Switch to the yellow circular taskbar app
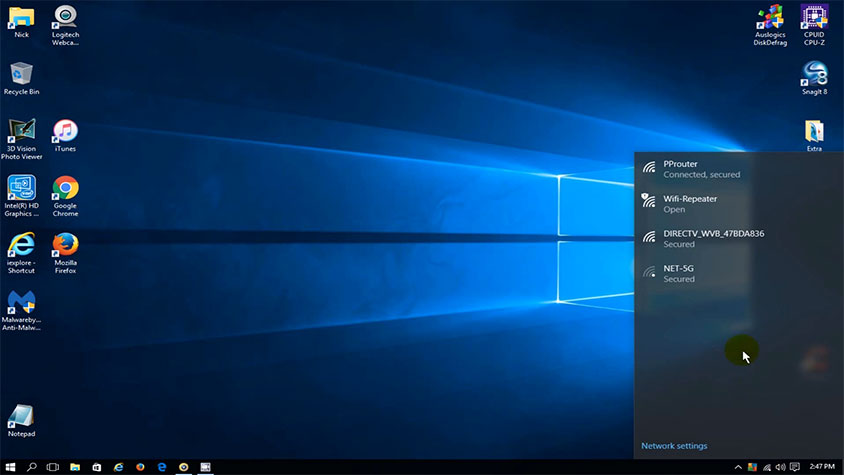The height and width of the screenshot is (475, 844). coord(184,467)
